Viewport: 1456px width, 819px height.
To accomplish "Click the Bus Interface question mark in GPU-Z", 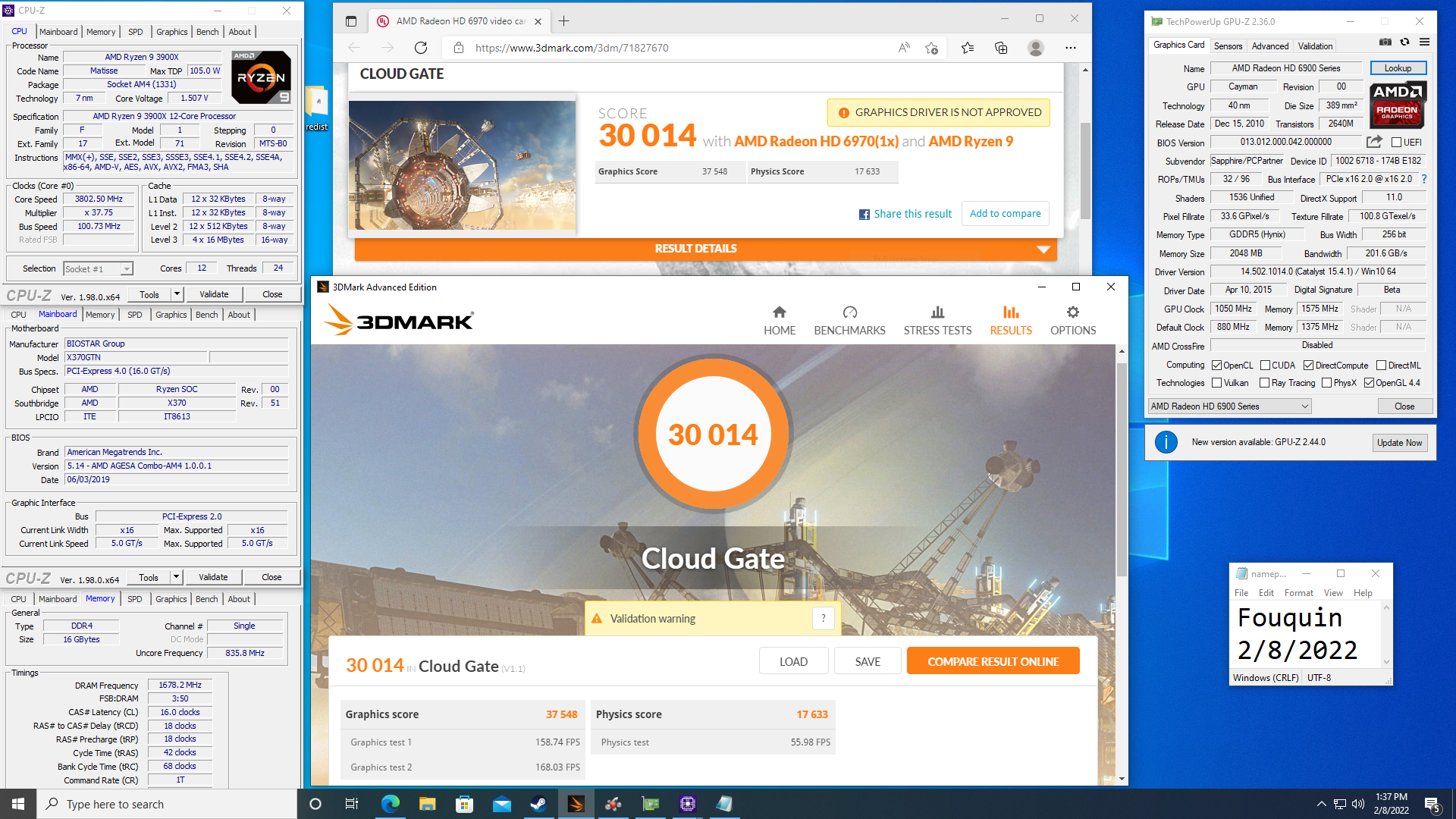I will (x=1424, y=179).
